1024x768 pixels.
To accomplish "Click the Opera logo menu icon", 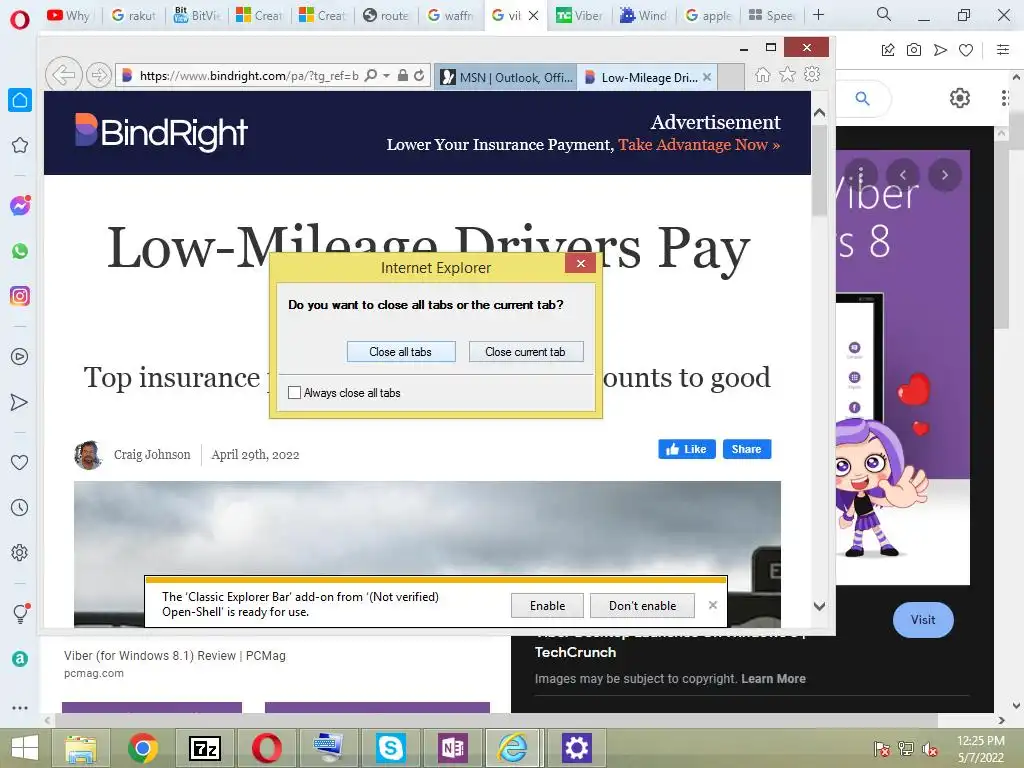I will 20,19.
